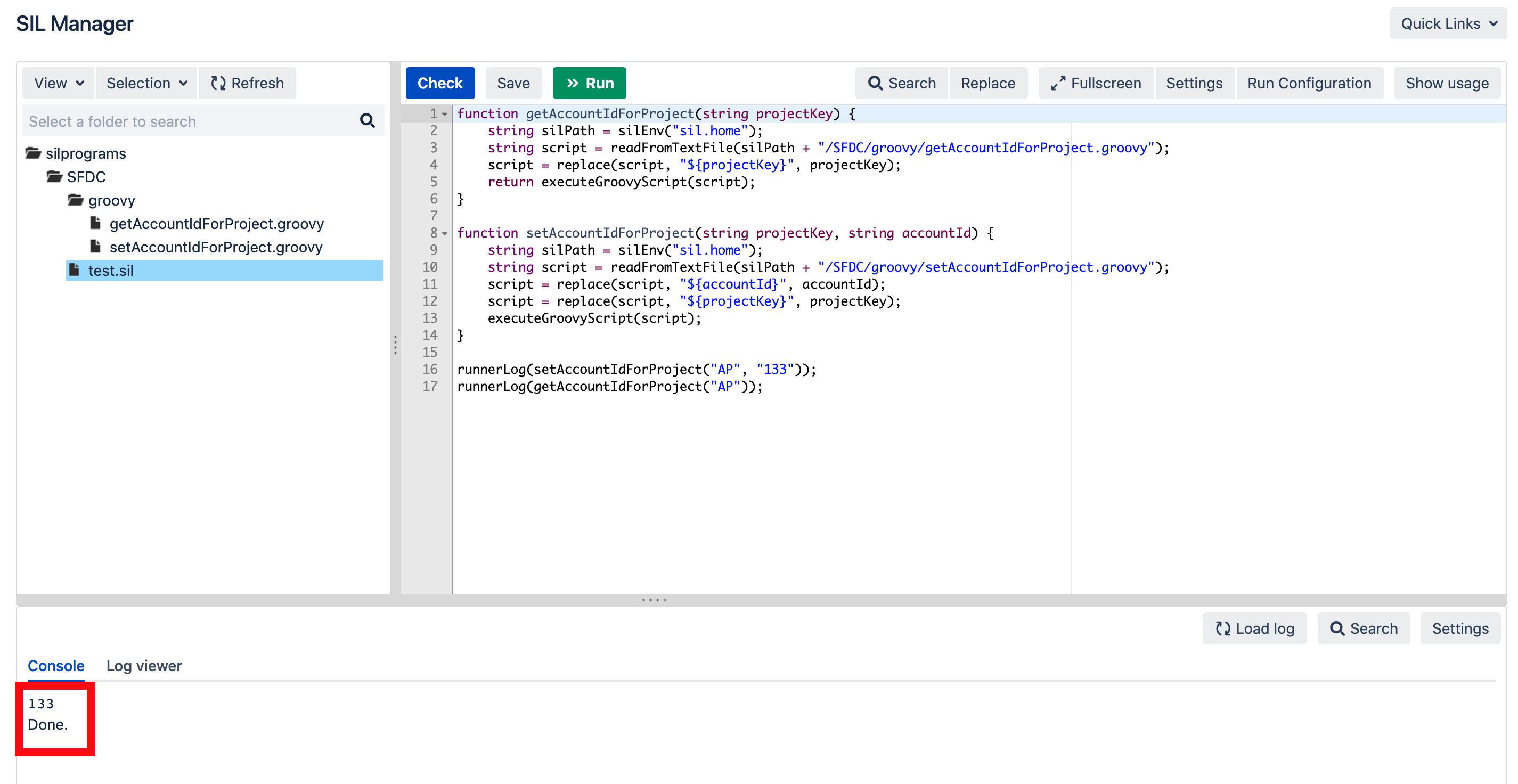This screenshot has height=784, width=1518.
Task: Click the line 16 runnerLog setAccountIdForProject call
Action: (637, 369)
